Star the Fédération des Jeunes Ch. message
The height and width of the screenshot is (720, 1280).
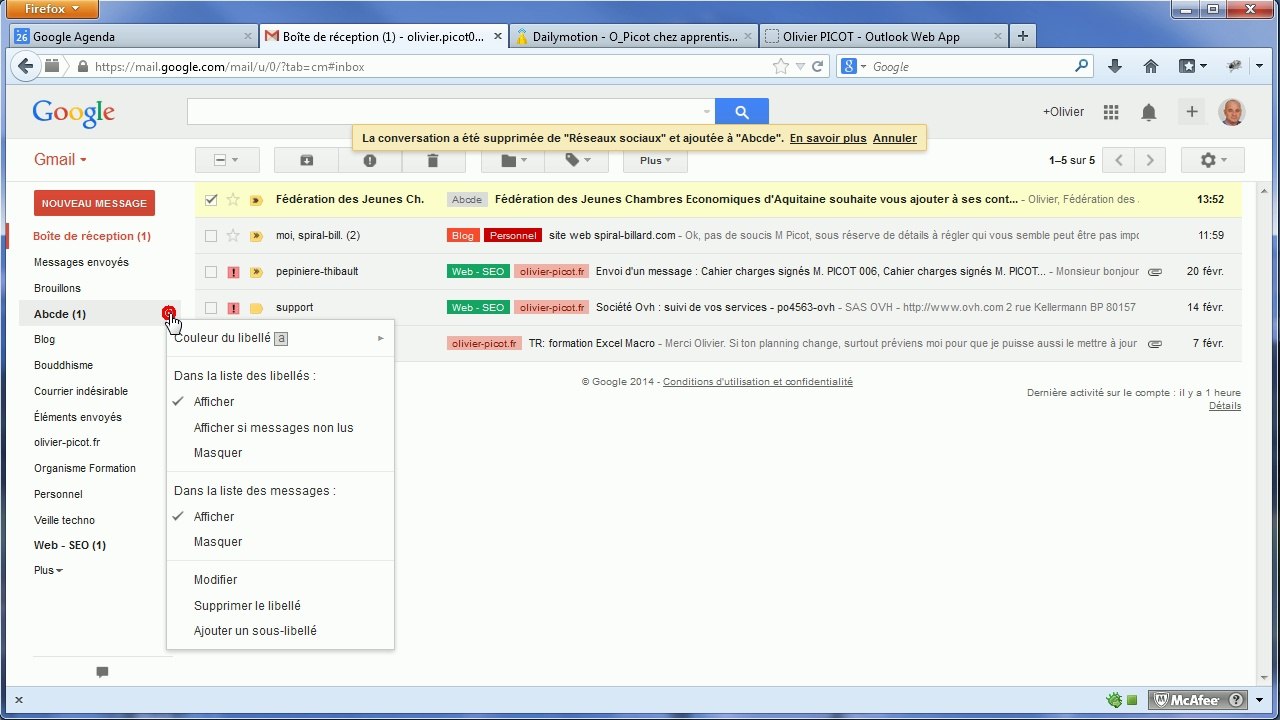(x=233, y=200)
